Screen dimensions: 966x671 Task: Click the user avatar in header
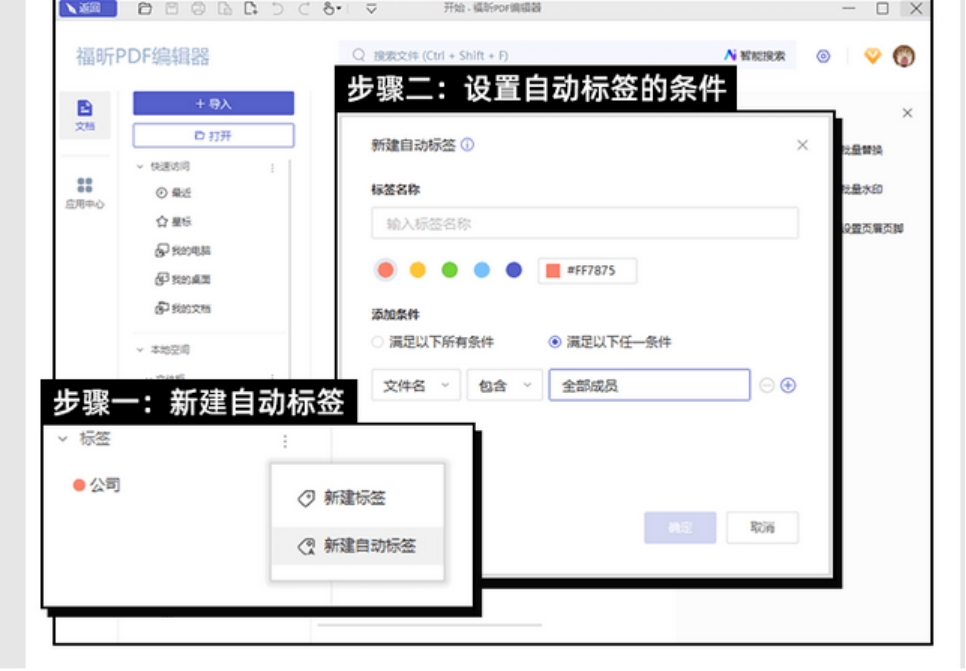903,57
